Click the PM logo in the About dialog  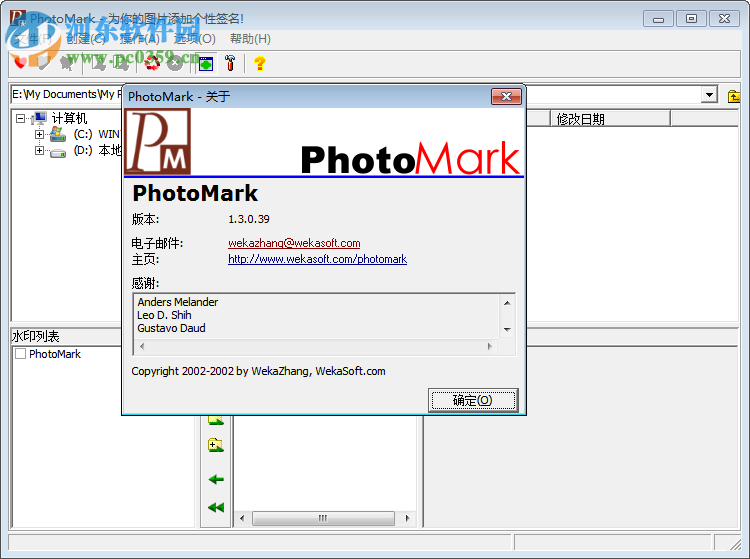(157, 142)
